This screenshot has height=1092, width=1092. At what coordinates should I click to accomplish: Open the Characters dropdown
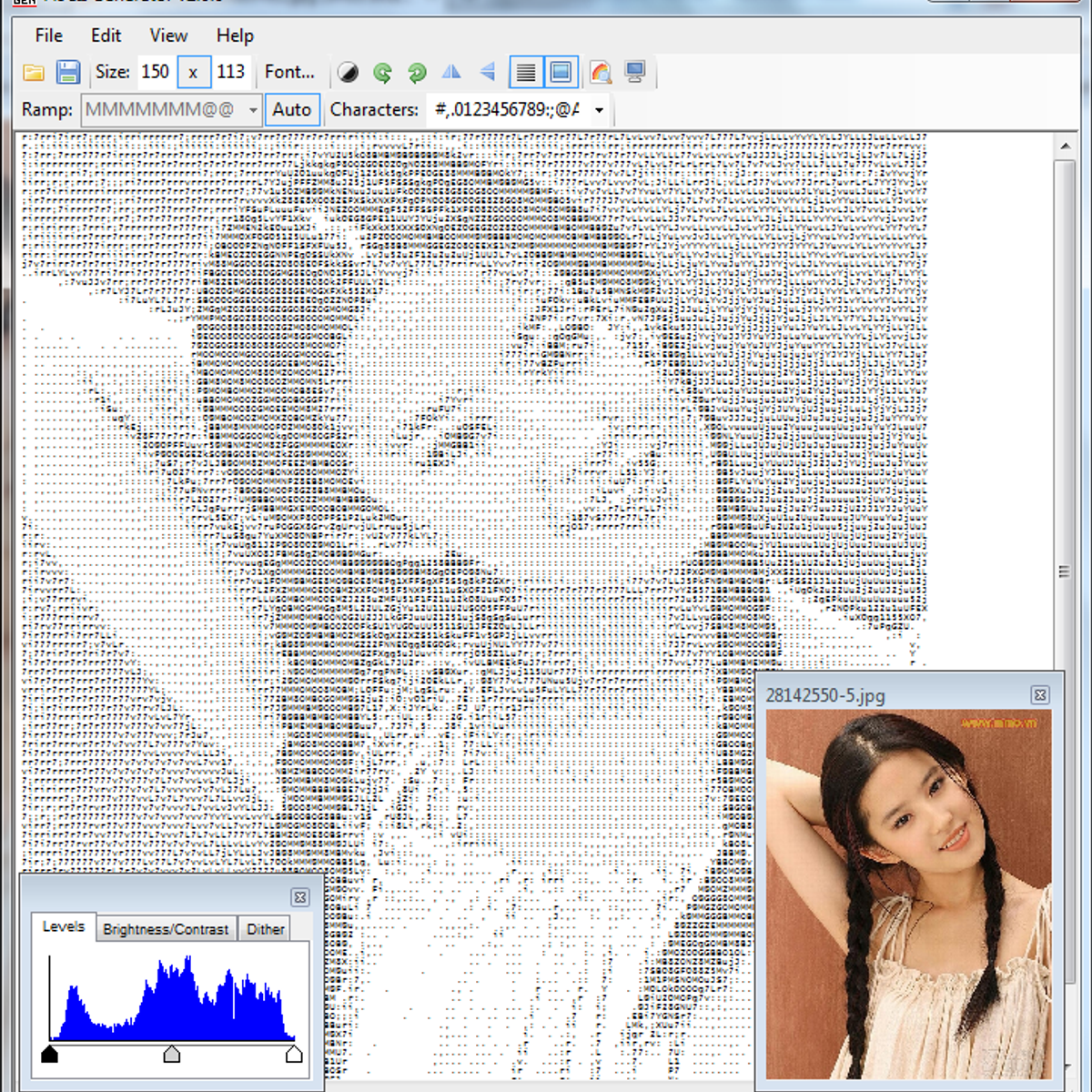coord(598,109)
